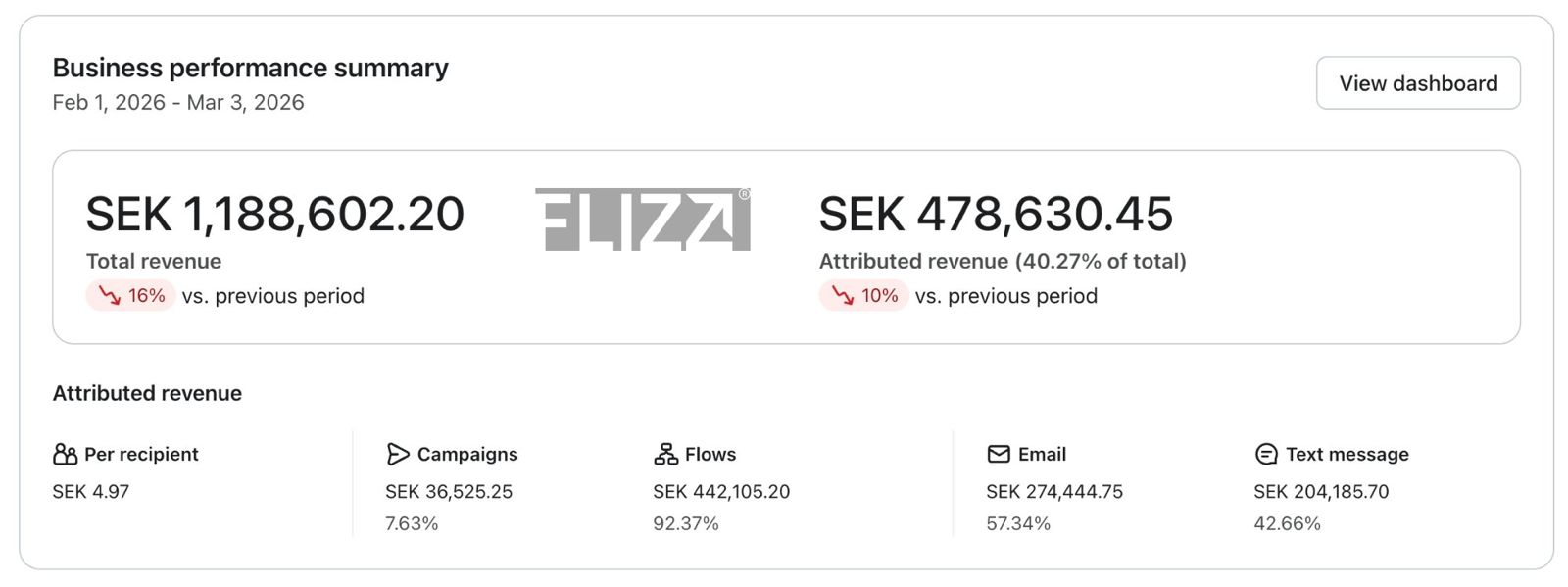1568x587 pixels.
Task: Click the red downward arrow next to 16%
Action: [x=108, y=295]
